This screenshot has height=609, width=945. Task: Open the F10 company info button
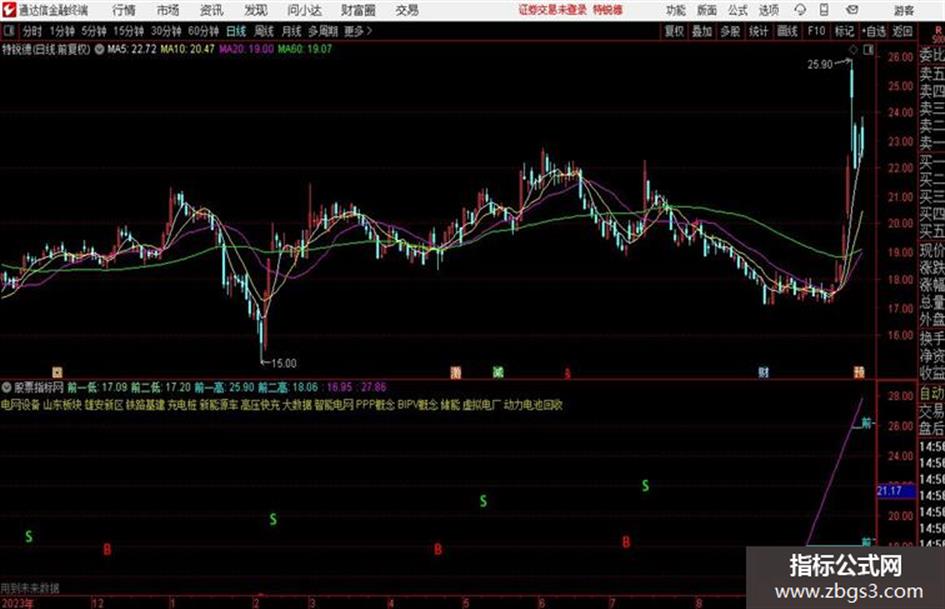tap(816, 31)
